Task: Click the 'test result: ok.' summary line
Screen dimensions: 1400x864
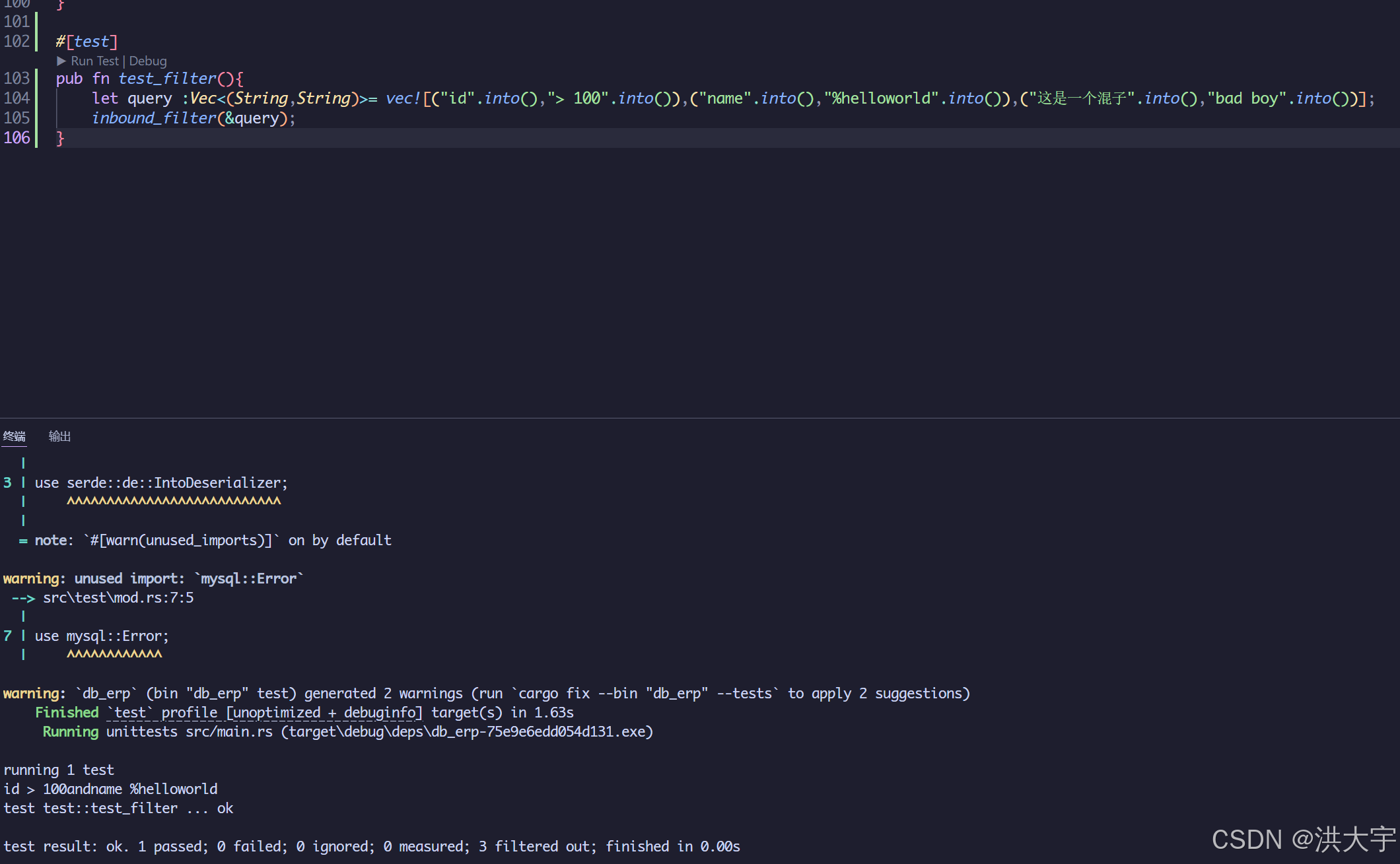Action: point(372,847)
